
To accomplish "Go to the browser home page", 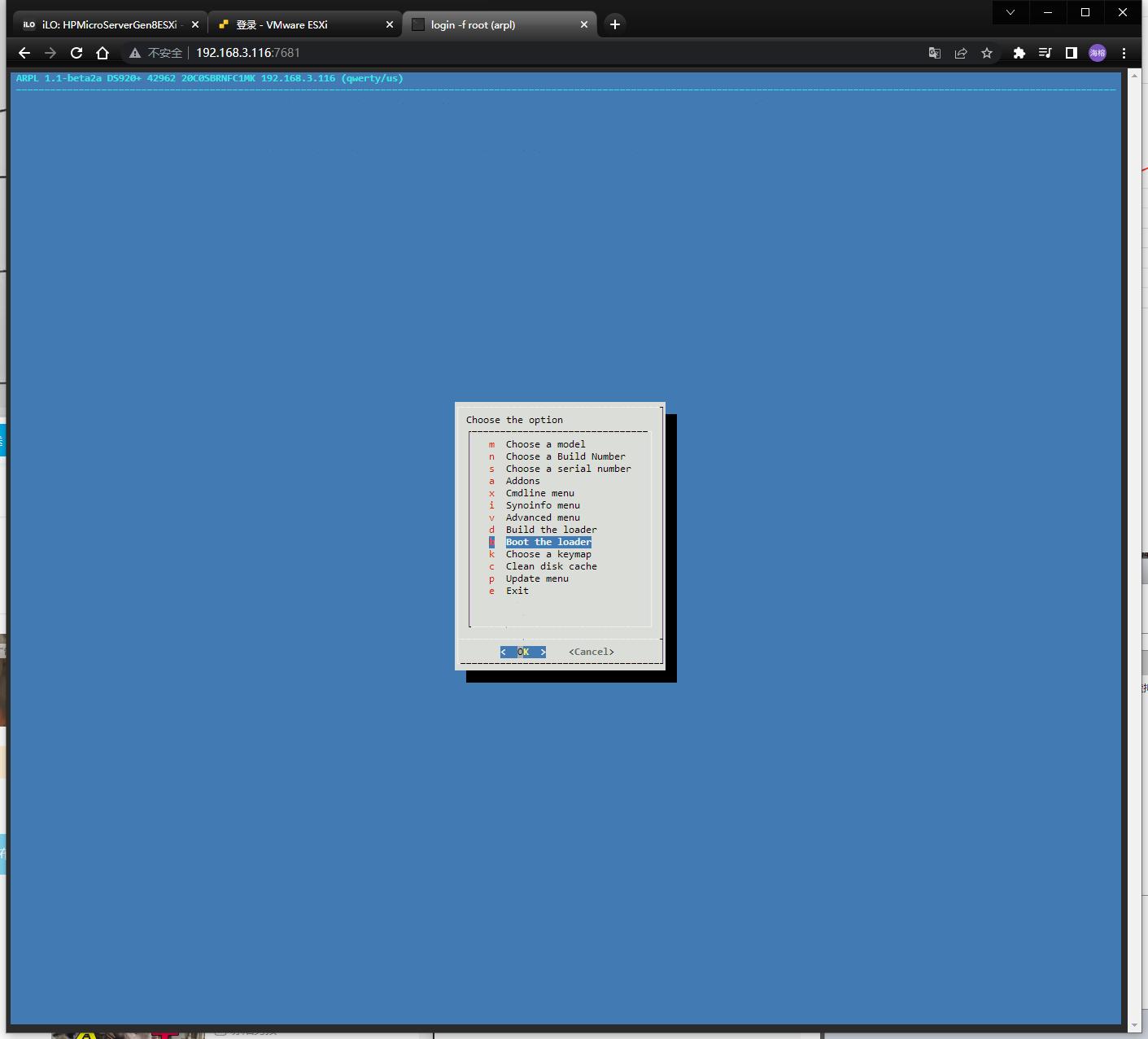I will 103,53.
